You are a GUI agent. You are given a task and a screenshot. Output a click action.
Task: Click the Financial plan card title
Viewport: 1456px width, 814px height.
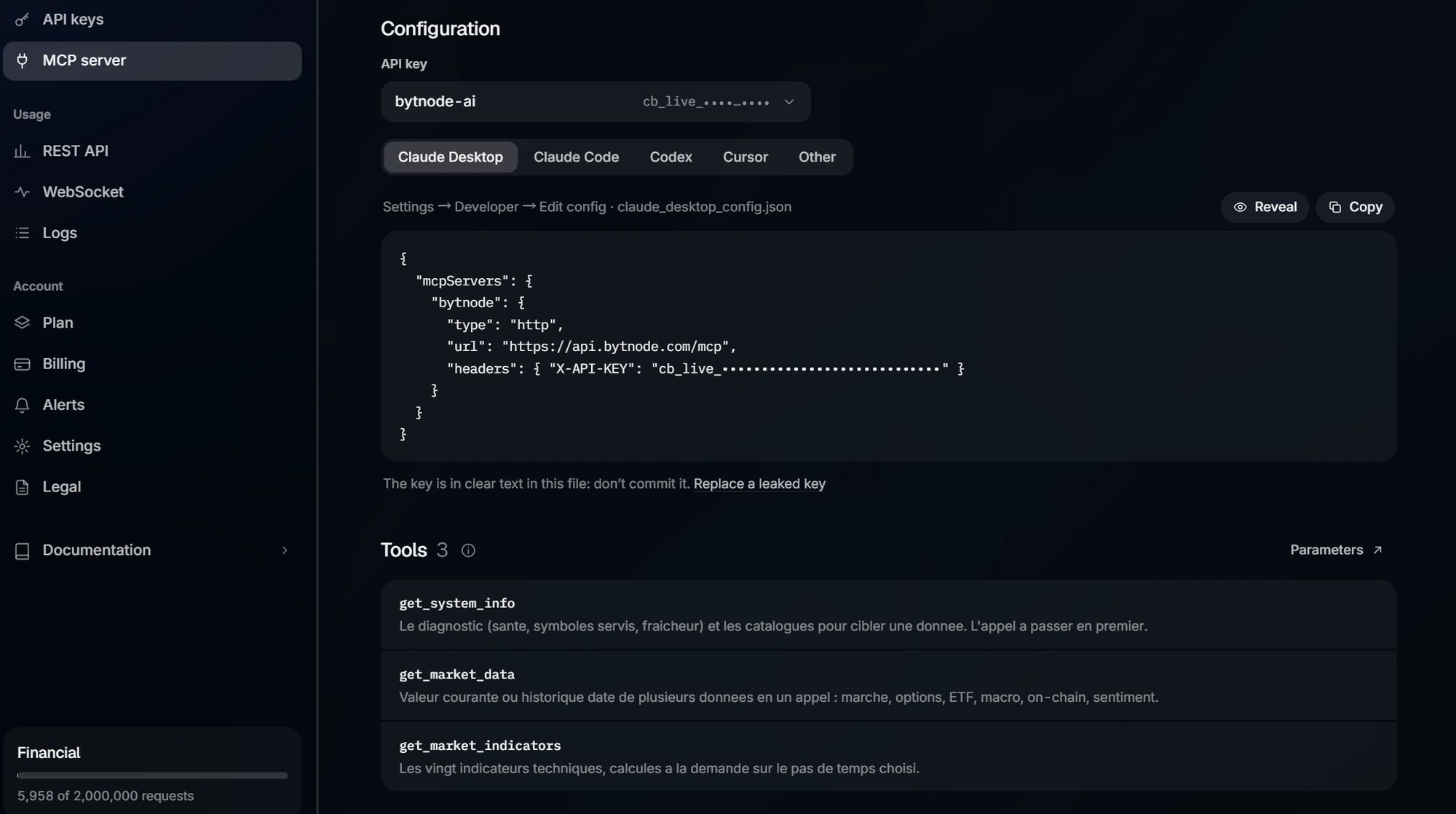click(49, 753)
